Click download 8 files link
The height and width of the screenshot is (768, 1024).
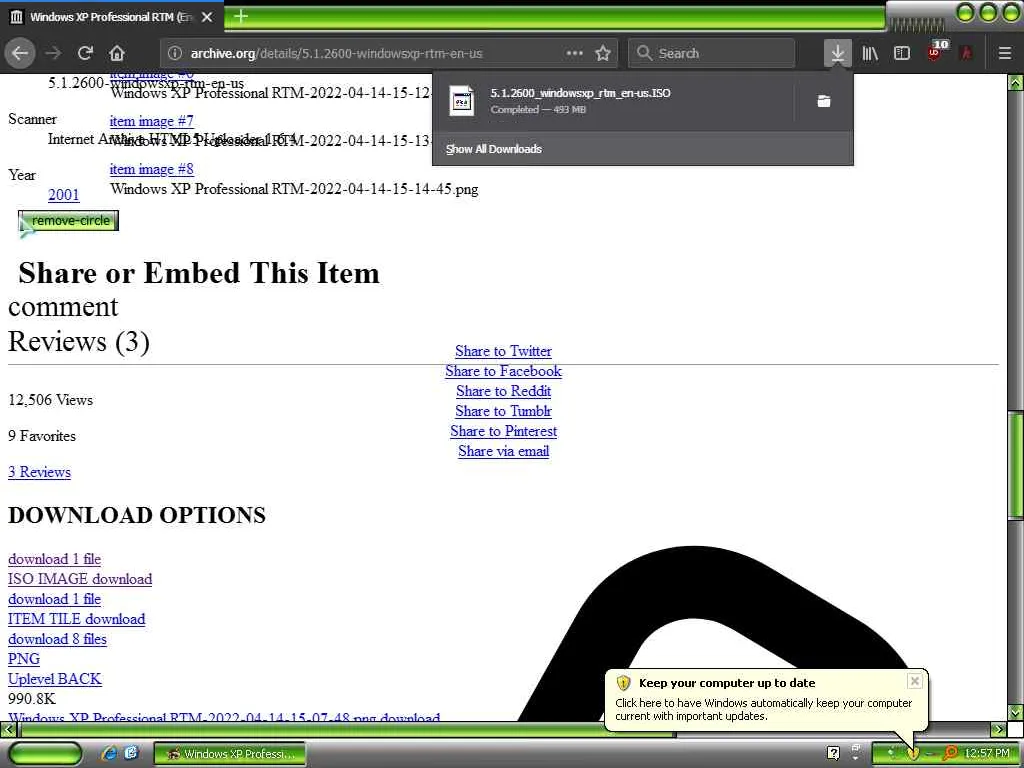(57, 639)
